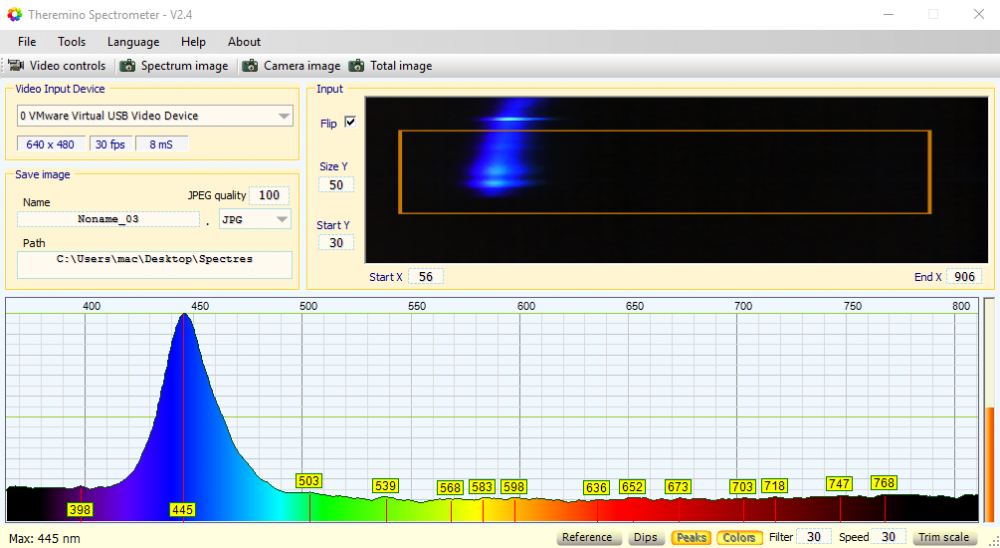This screenshot has width=1000, height=548.
Task: Click the 503 peak label
Action: click(x=309, y=480)
